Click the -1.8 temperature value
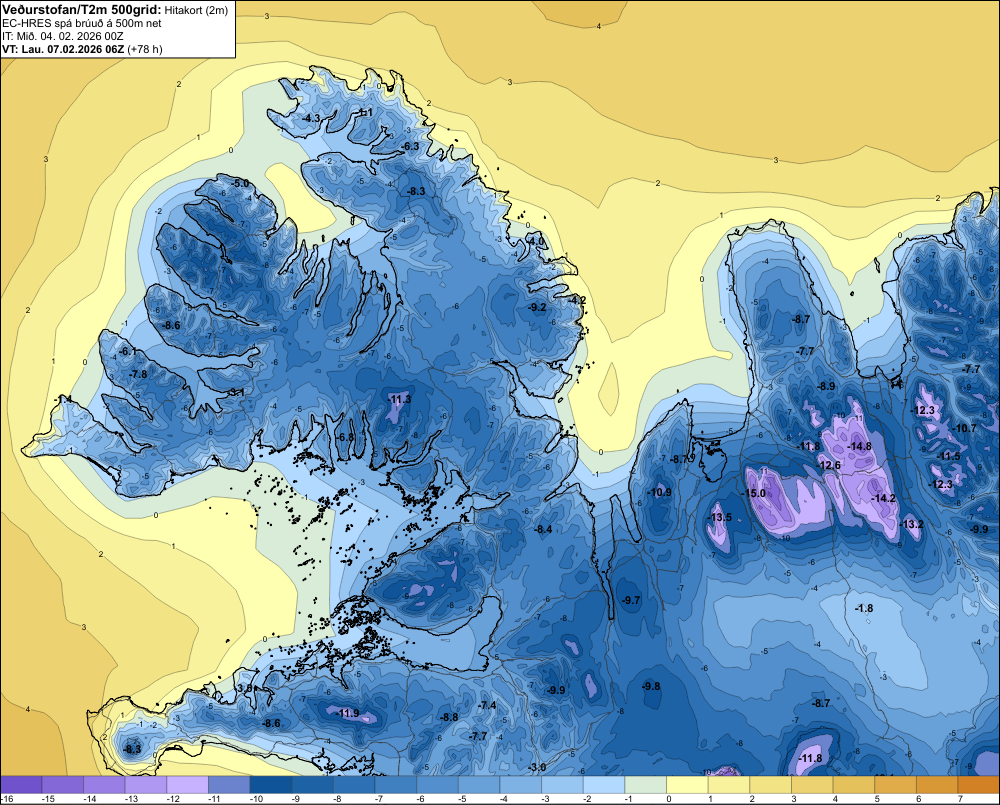This screenshot has height=805, width=1000. point(864,609)
